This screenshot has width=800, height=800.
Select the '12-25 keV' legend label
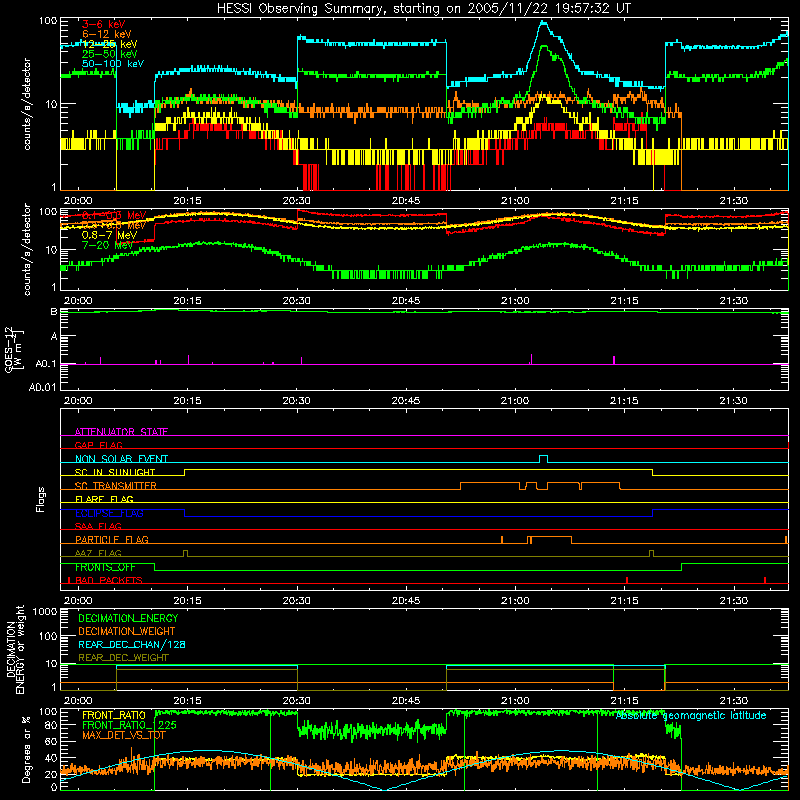coord(110,44)
